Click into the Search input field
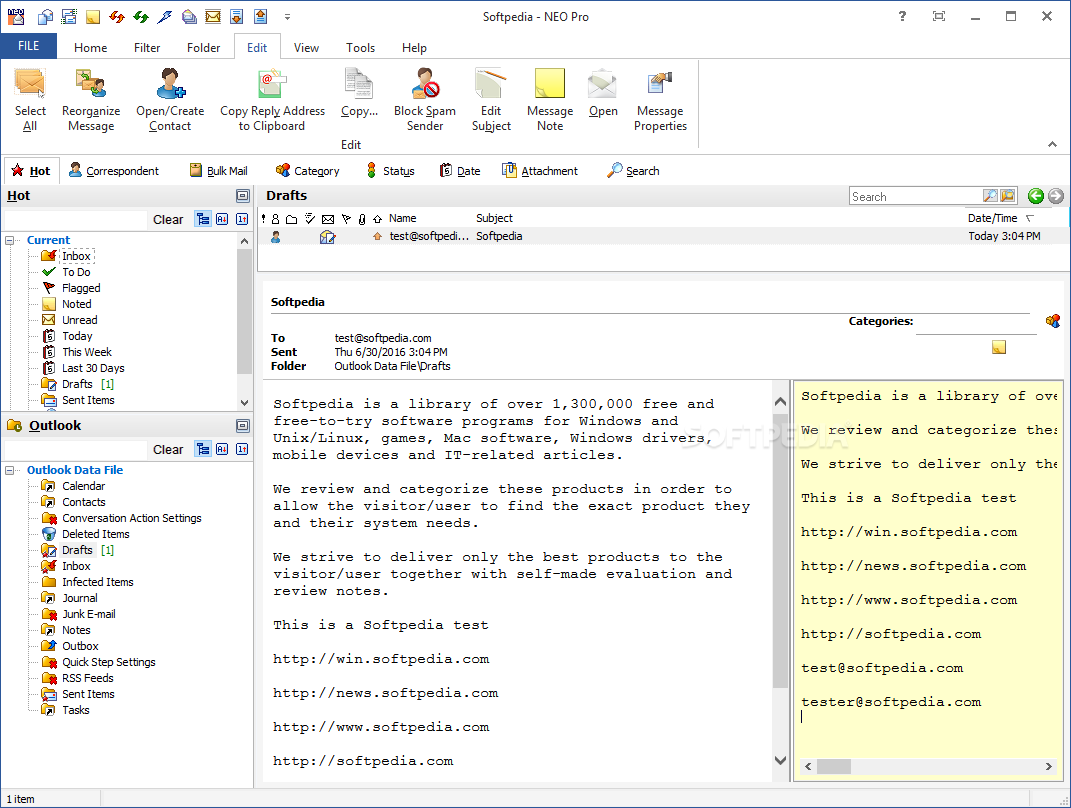The width and height of the screenshot is (1071, 808). 916,197
